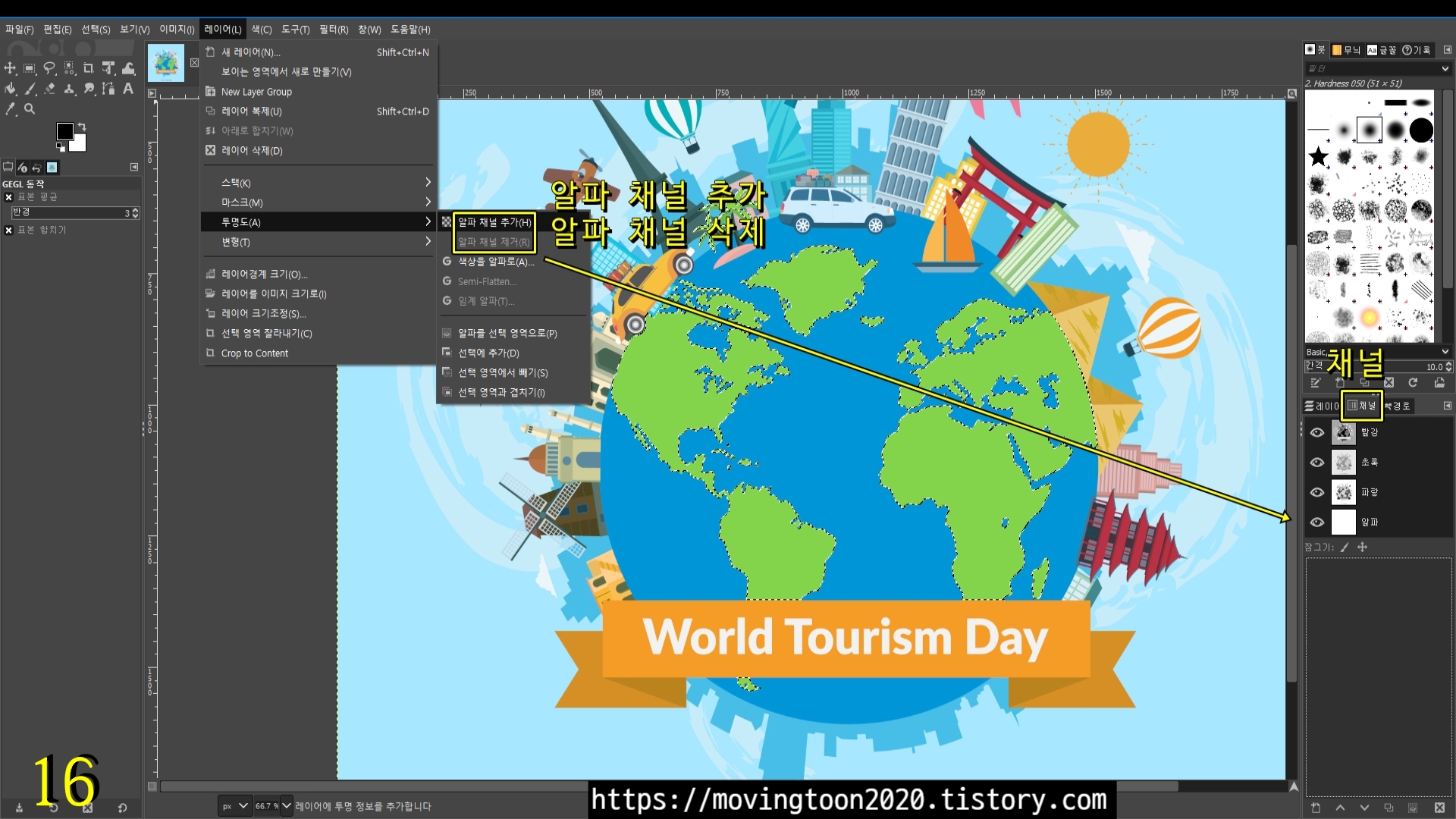Open the Images tab in left dock
The image size is (1456, 819).
point(52,167)
